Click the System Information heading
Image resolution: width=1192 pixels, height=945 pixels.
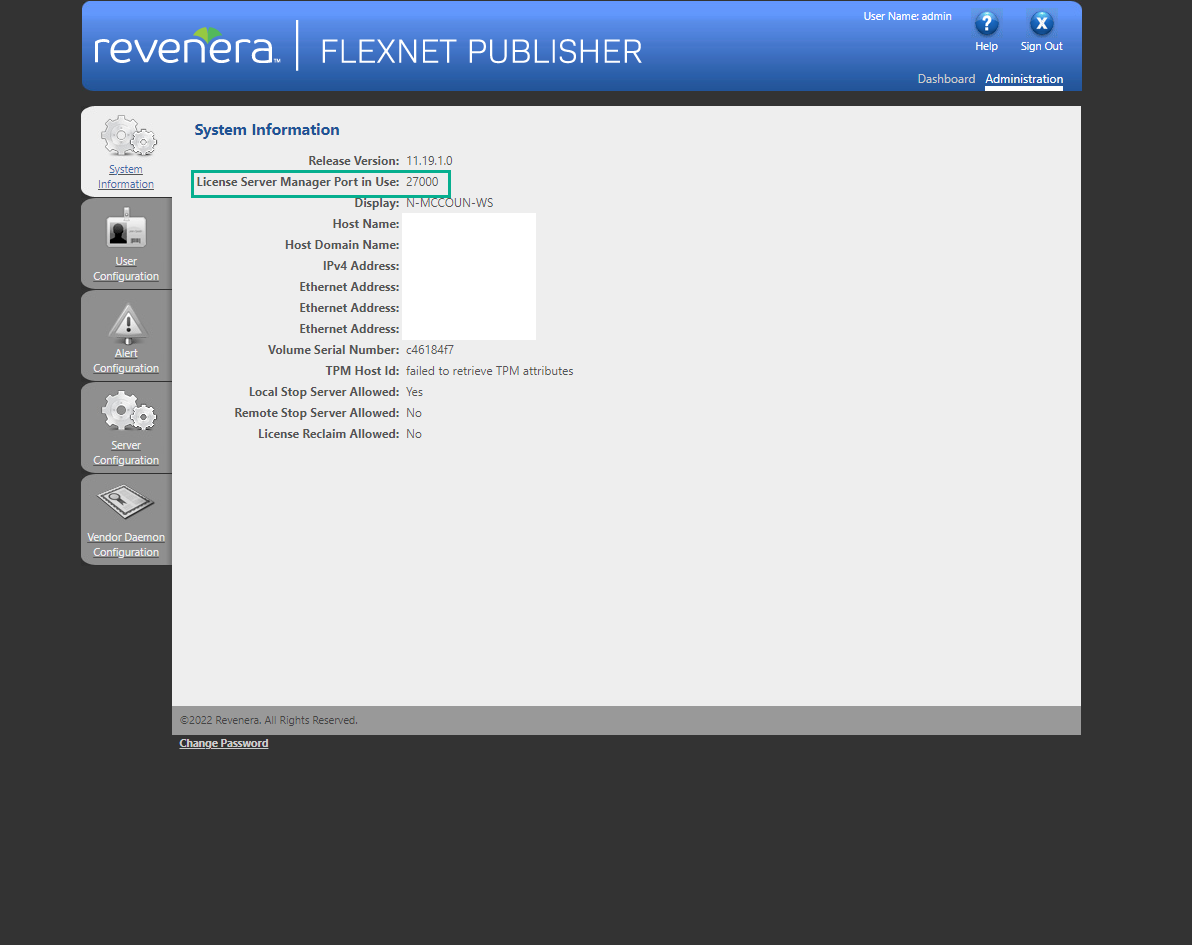[267, 130]
